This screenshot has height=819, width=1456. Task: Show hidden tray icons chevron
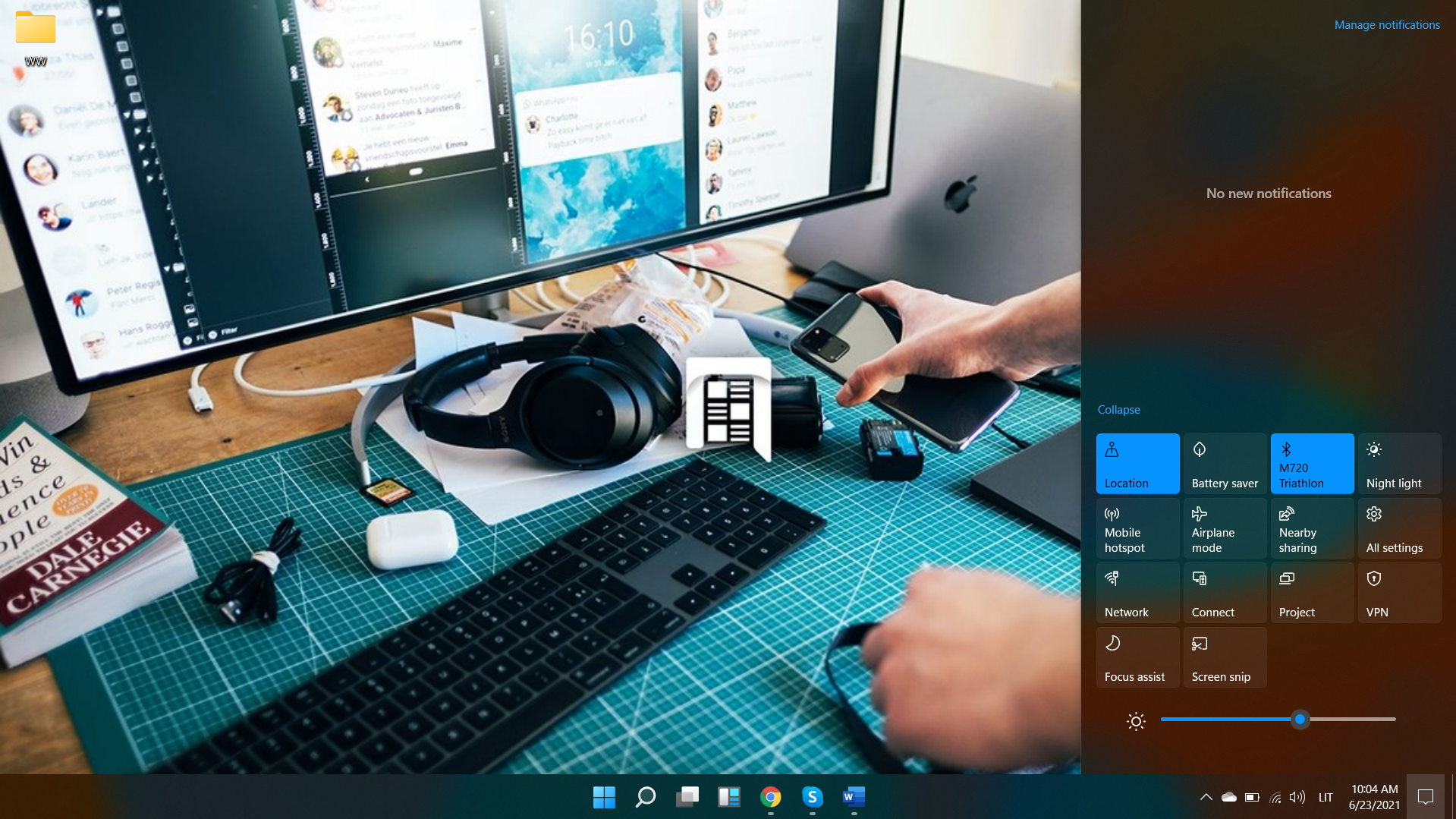pyautogui.click(x=1206, y=797)
